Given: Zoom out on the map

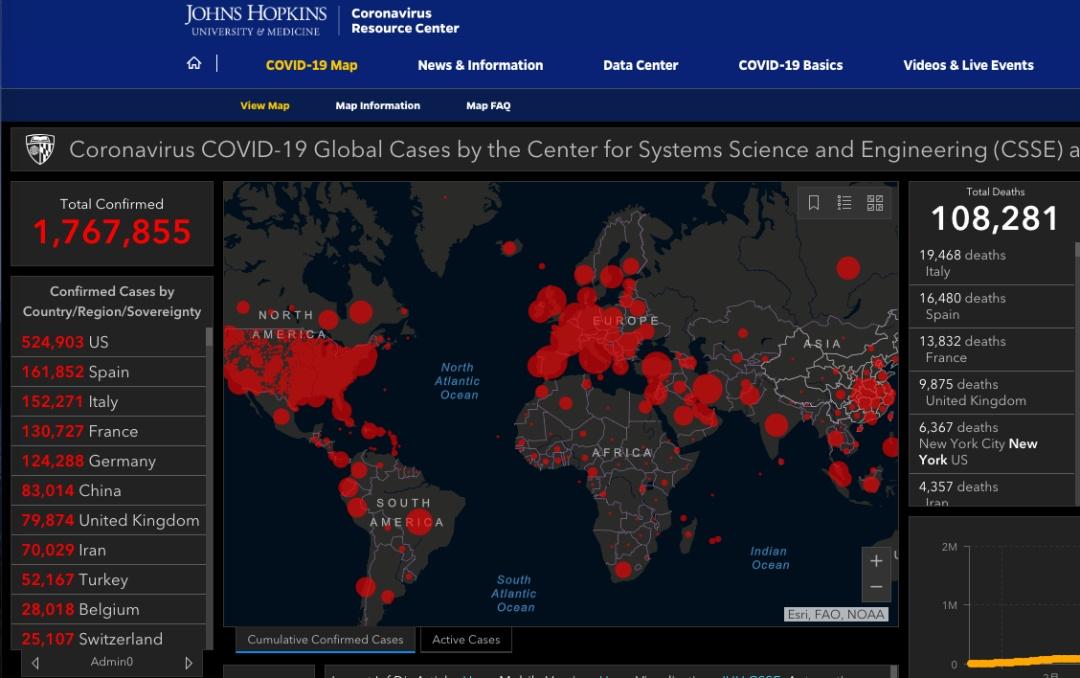Looking at the screenshot, I should pos(876,587).
